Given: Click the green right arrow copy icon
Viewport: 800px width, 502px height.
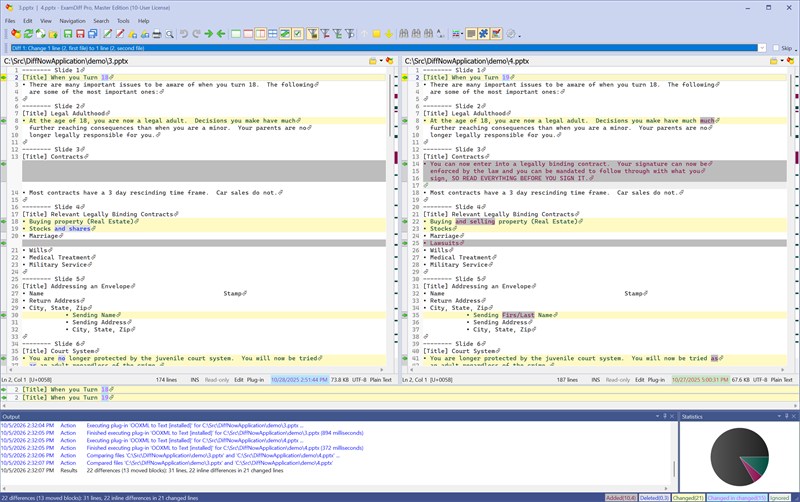Looking at the screenshot, I should click(x=209, y=34).
